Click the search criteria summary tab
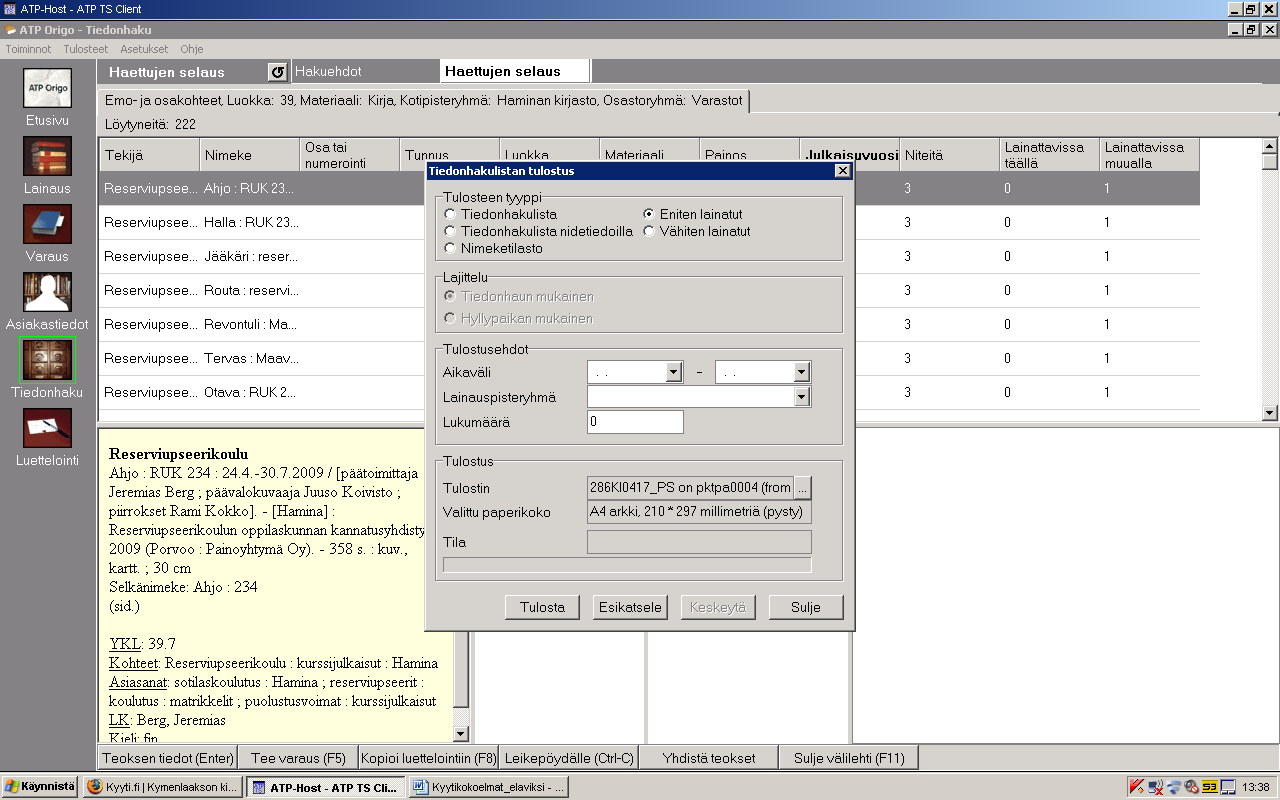This screenshot has width=1280, height=800. pos(424,100)
